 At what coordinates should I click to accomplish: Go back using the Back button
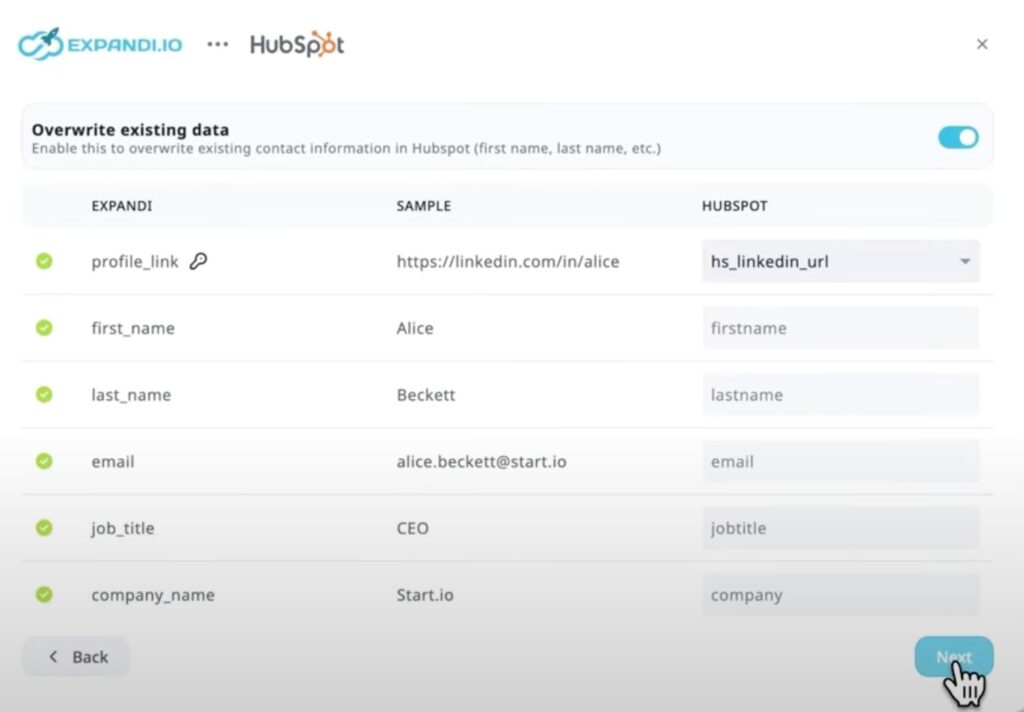(75, 657)
